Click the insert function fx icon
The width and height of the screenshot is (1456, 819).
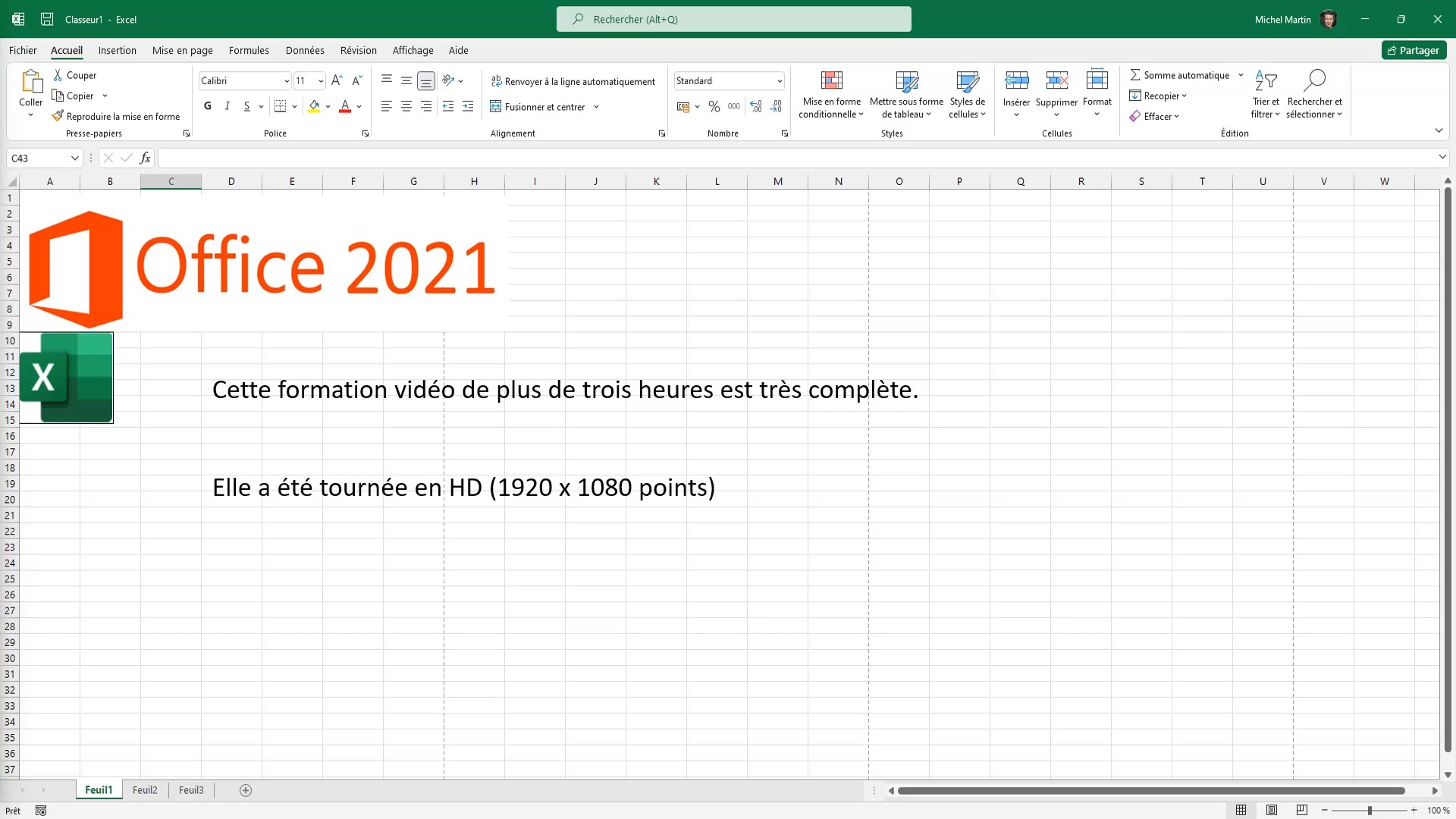click(145, 158)
